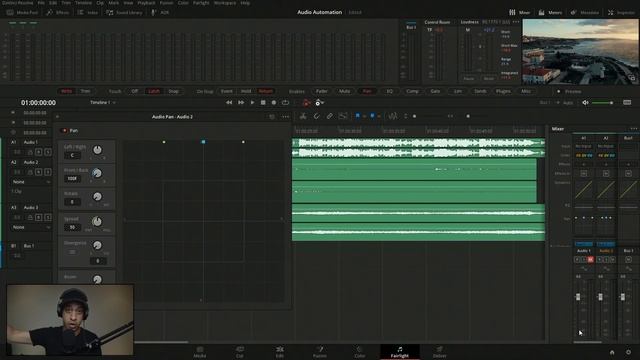The width and height of the screenshot is (640, 360).
Task: Click the fast forward transport button
Action: (241, 103)
